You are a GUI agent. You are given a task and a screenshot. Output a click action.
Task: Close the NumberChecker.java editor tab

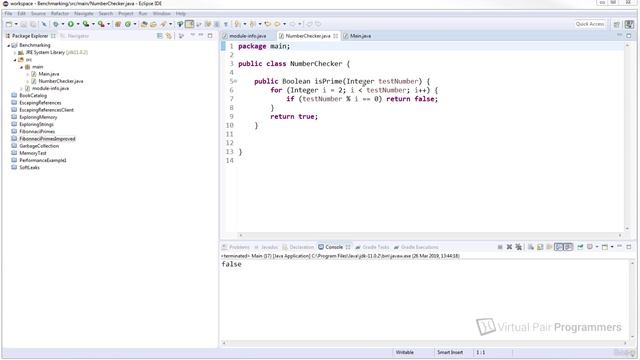click(336, 36)
